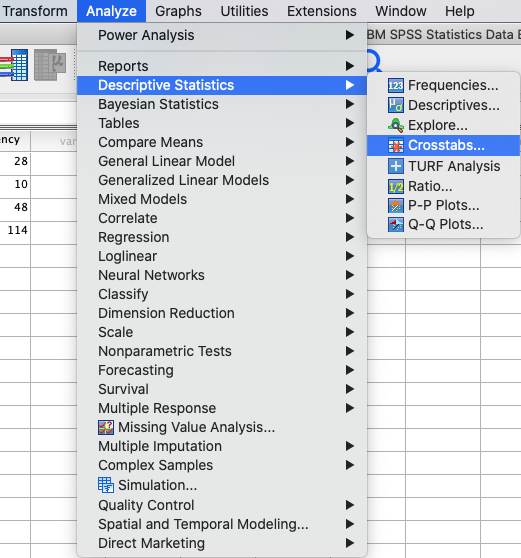This screenshot has height=558, width=521.
Task: Click the Q-Q Plots icon
Action: pos(395,225)
